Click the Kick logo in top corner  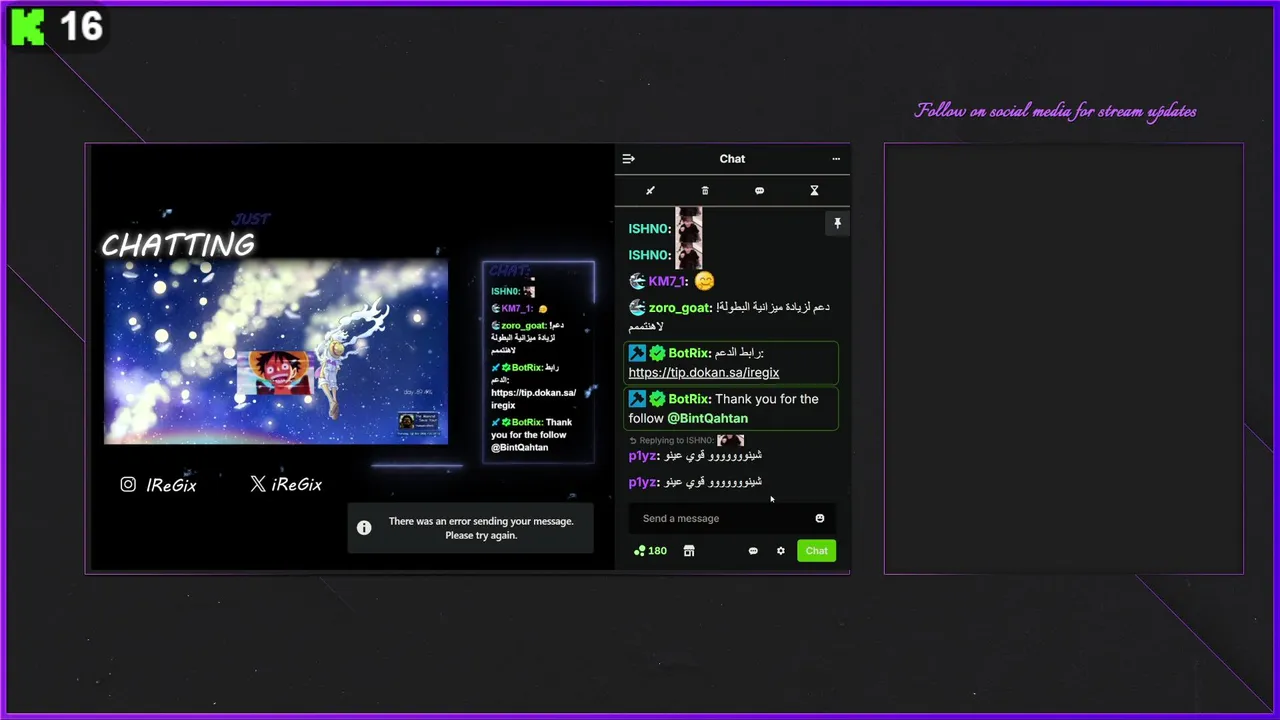27,27
